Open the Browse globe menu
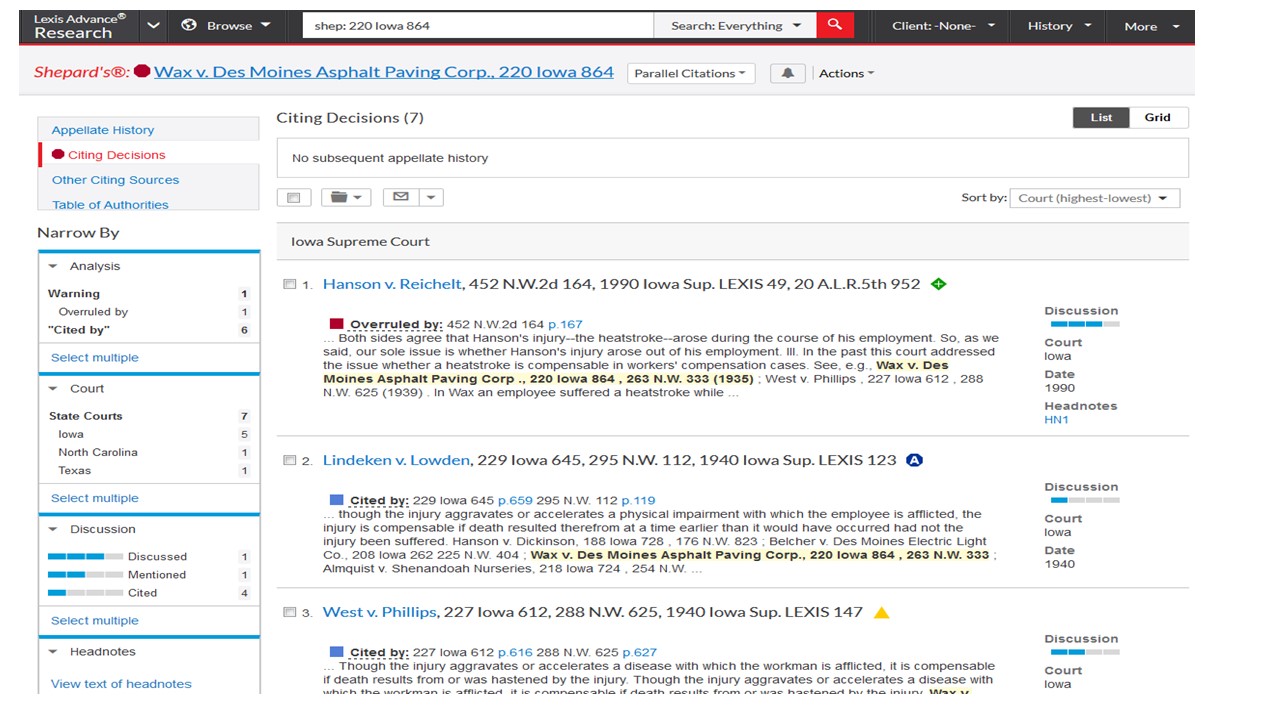The width and height of the screenshot is (1280, 720). [227, 26]
